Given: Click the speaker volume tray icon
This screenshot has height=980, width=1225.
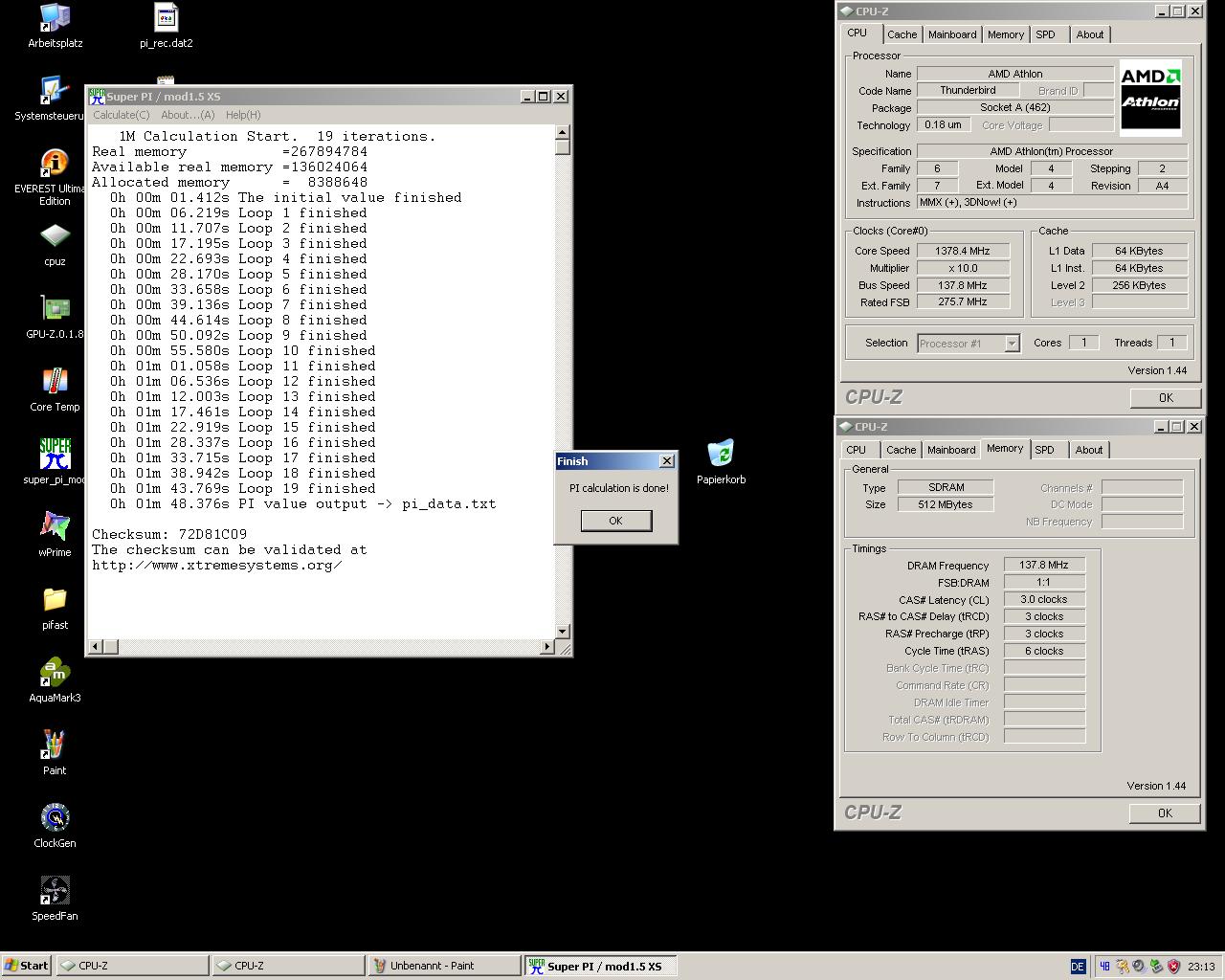Looking at the screenshot, I should (1139, 967).
